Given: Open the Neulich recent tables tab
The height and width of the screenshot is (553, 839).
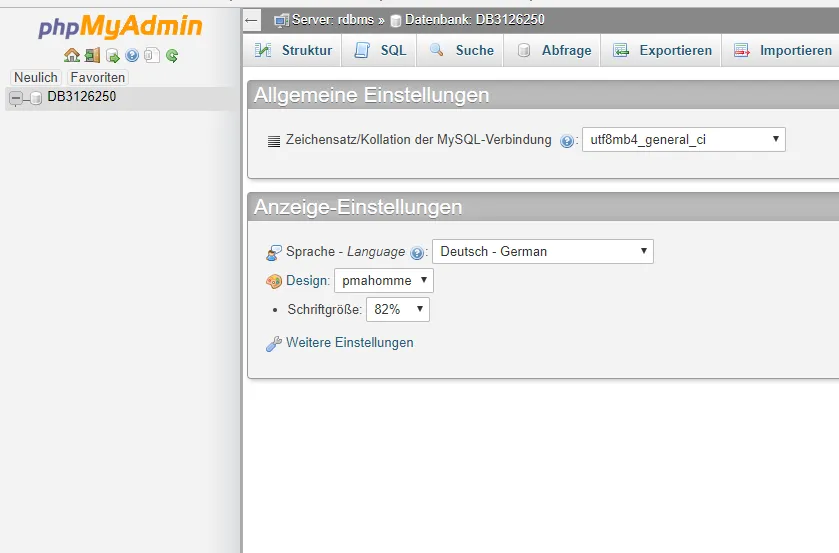Looking at the screenshot, I should (36, 78).
